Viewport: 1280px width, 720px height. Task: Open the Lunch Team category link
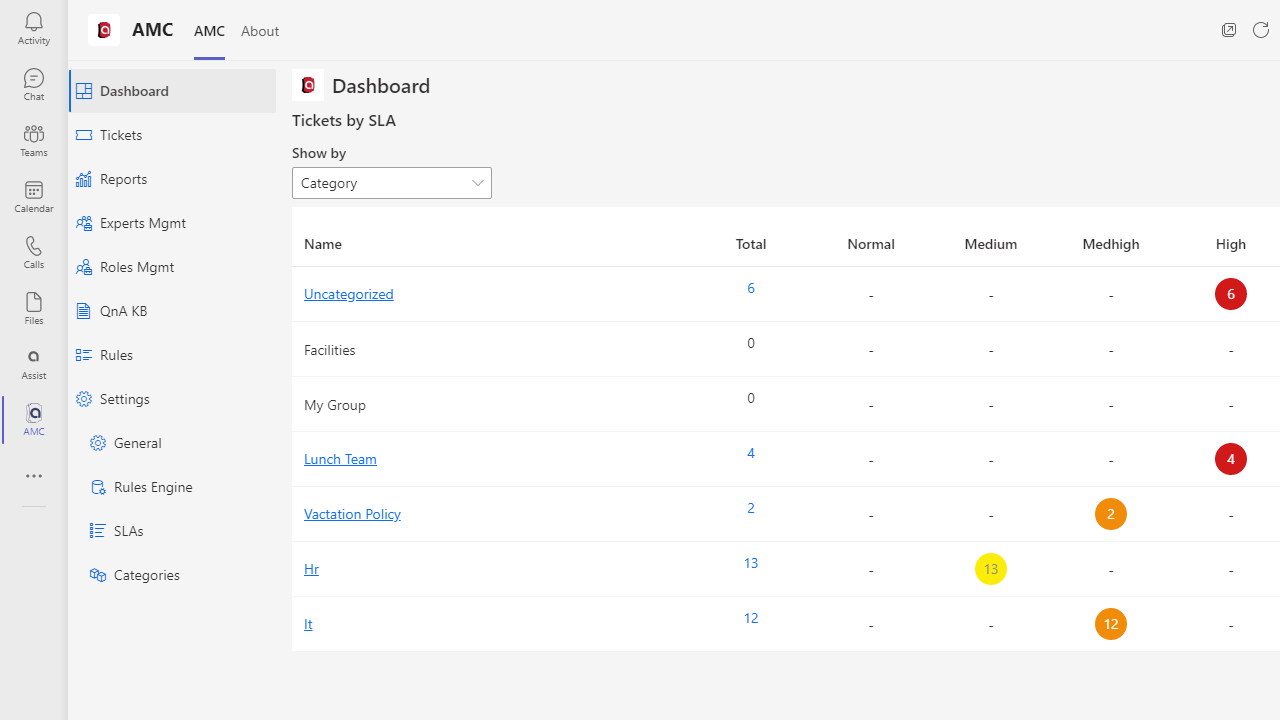[x=340, y=459]
